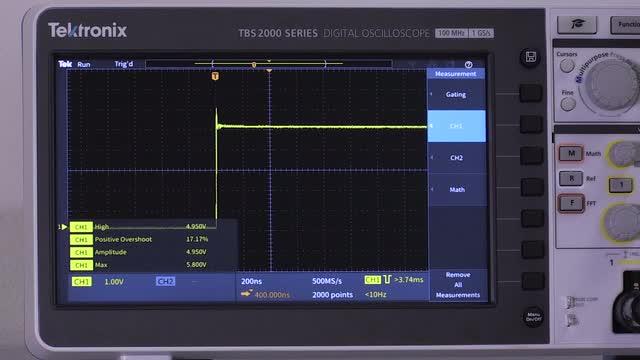Push the Menu On/Off button
Screen dimensions: 640x360
533,316
